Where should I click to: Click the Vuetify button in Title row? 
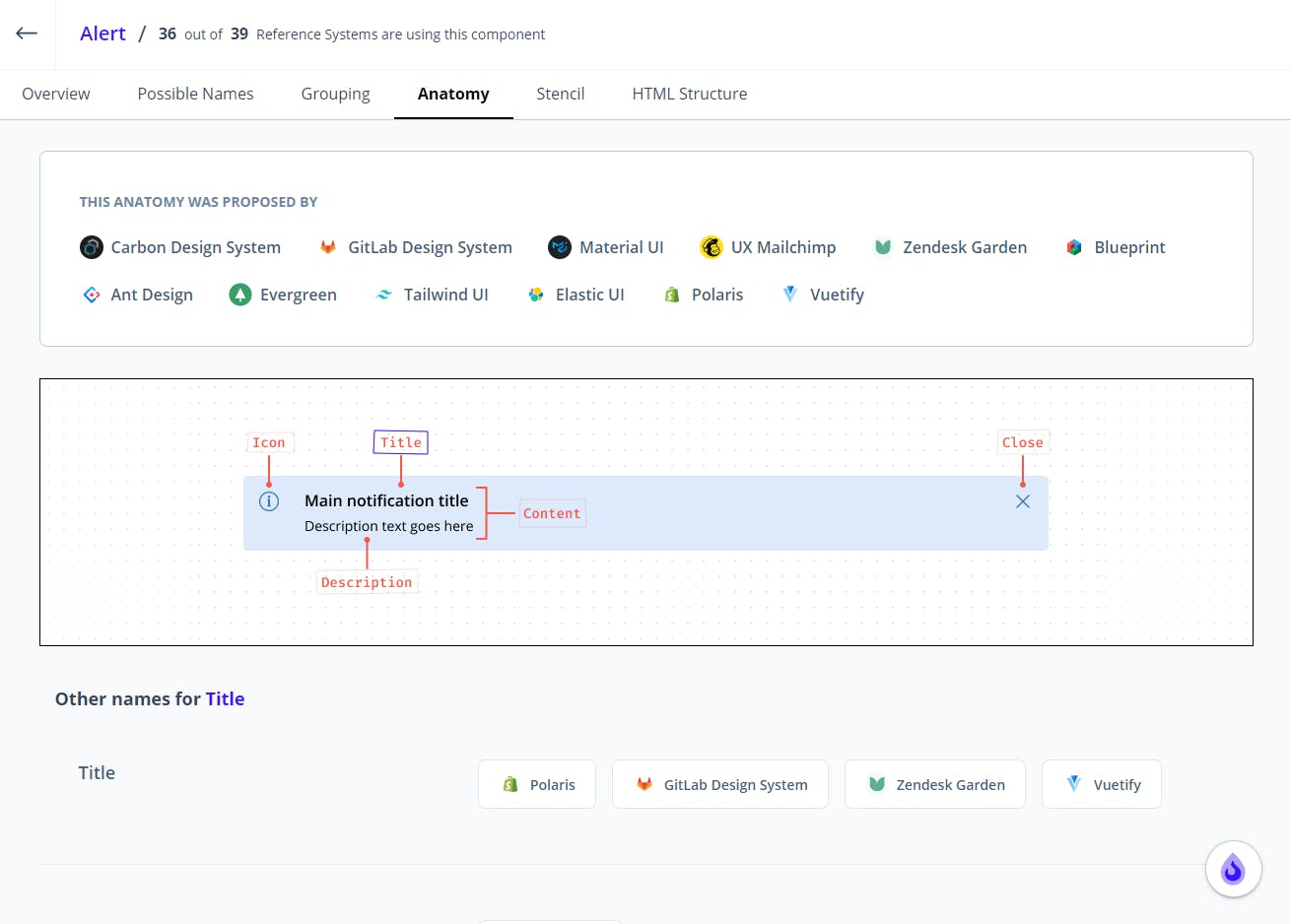pyautogui.click(x=1102, y=784)
